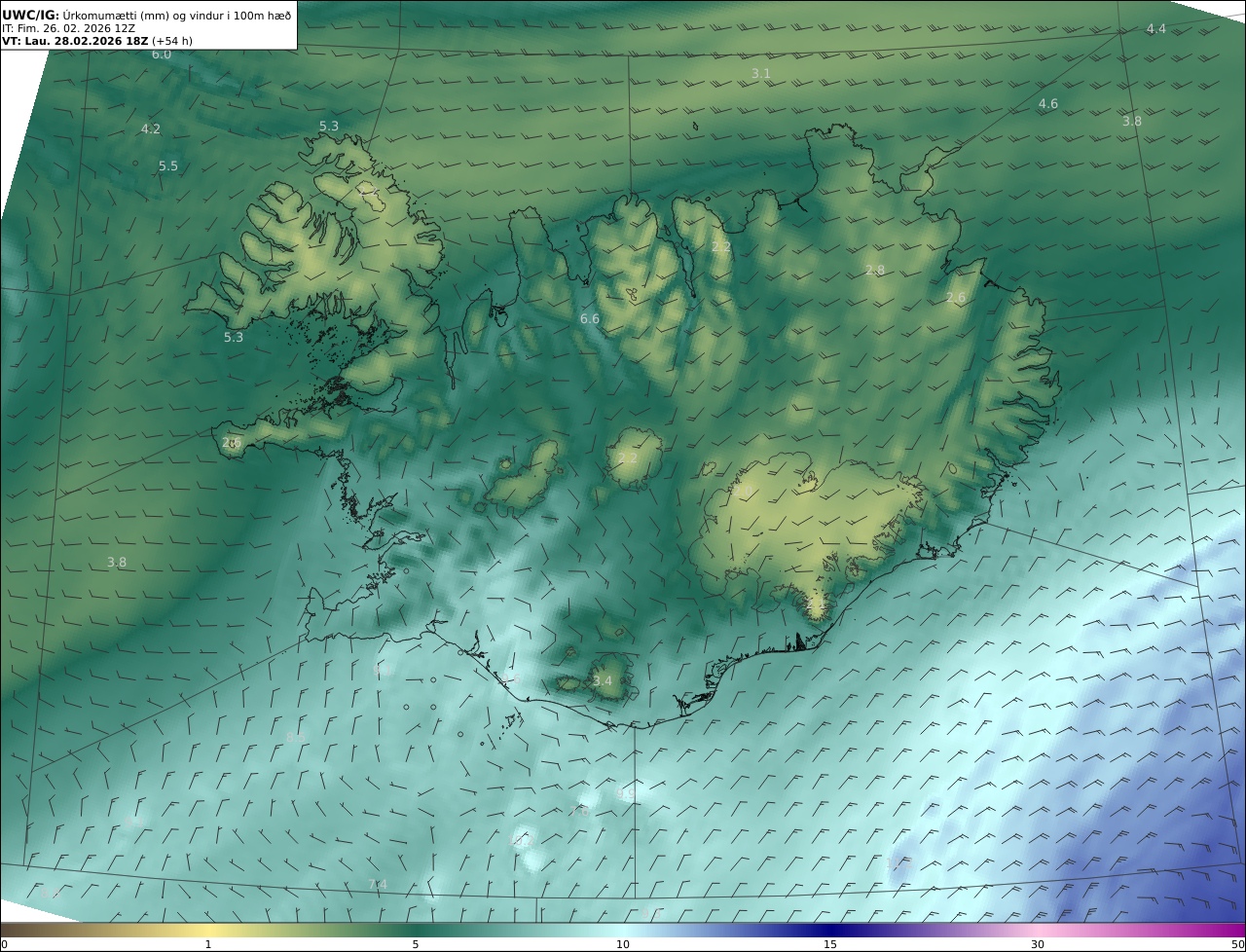Click the valid time "VT: Lau. 28.02.2026 18Z"

pos(75,41)
